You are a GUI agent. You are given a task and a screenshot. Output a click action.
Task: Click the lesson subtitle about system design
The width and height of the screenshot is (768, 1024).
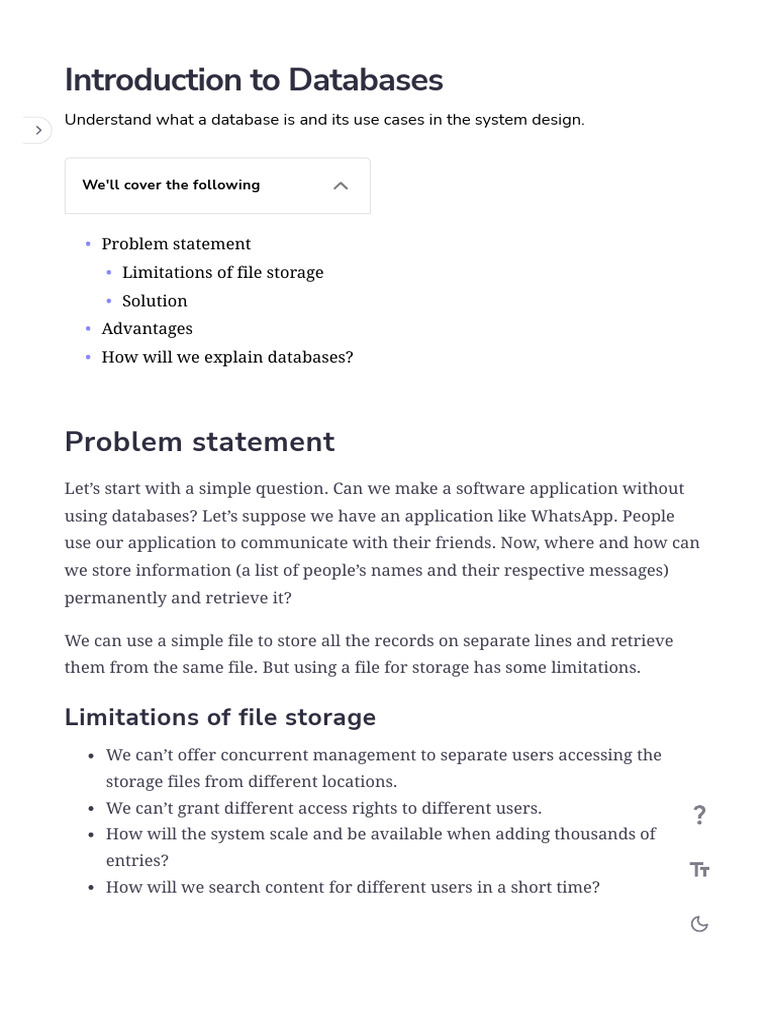325,120
